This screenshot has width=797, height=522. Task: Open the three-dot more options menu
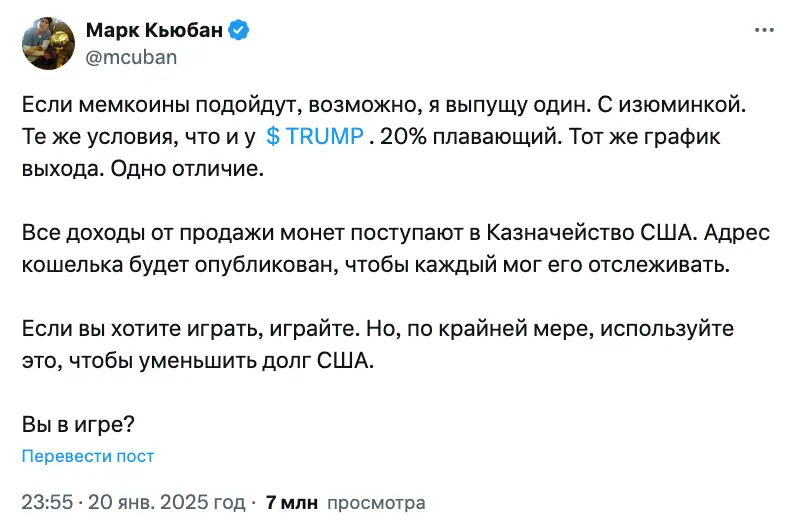point(763,31)
